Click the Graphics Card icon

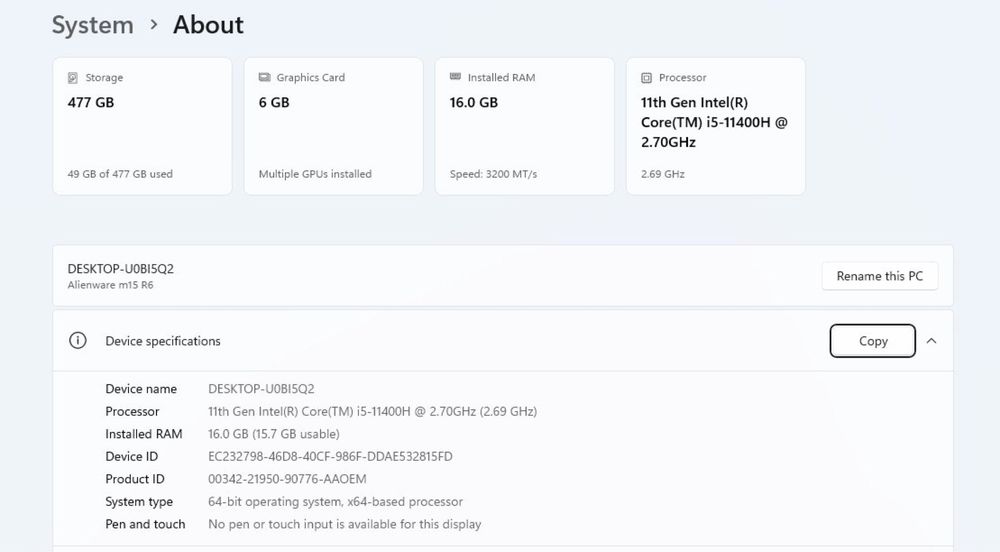[265, 78]
